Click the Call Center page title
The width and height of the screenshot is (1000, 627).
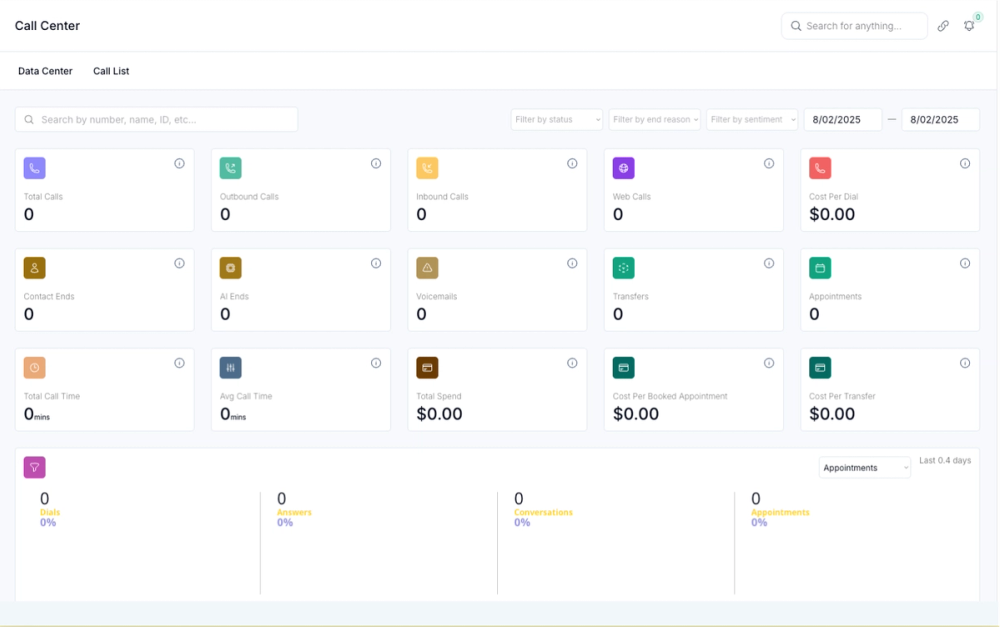point(47,26)
